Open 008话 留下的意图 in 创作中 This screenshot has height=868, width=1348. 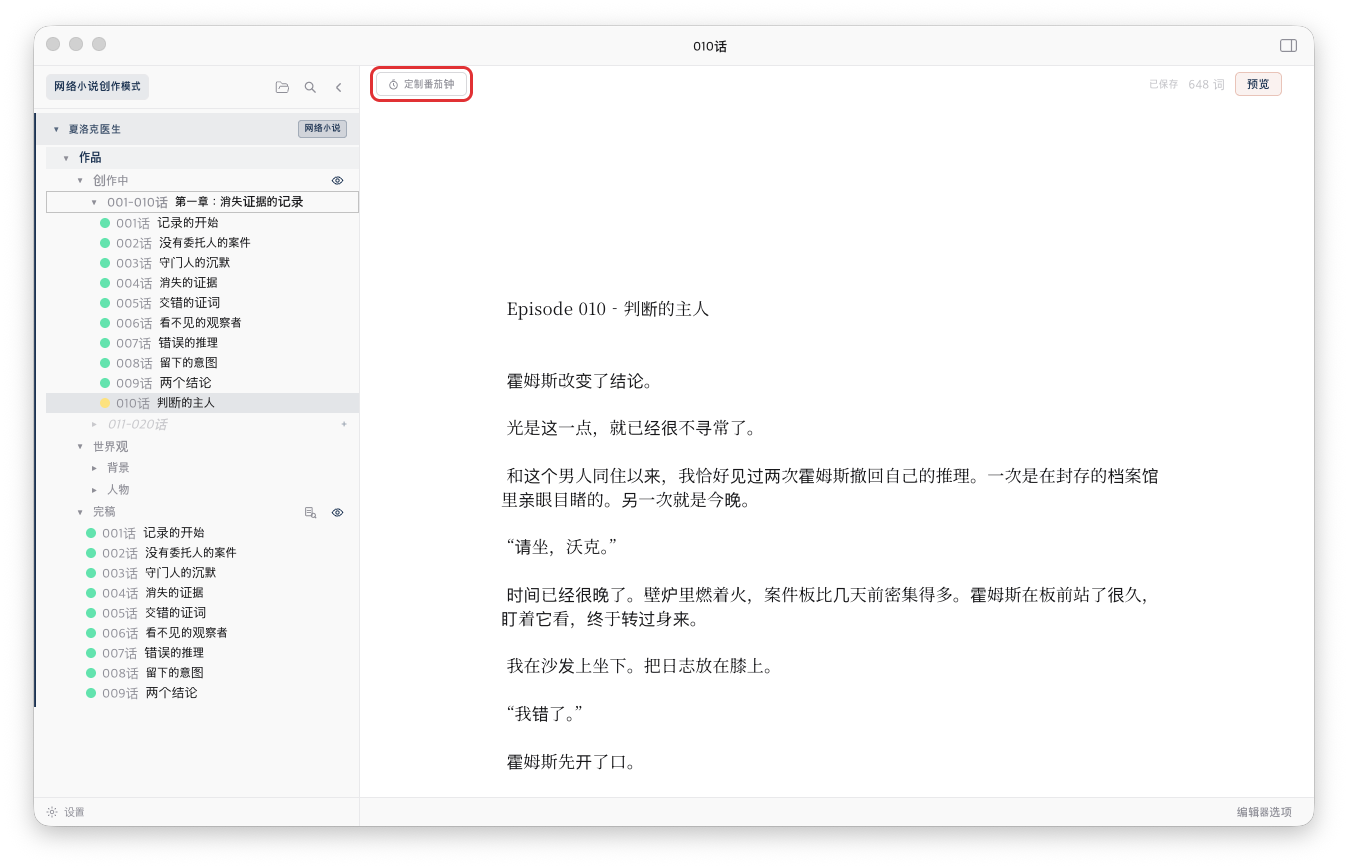tap(202, 363)
